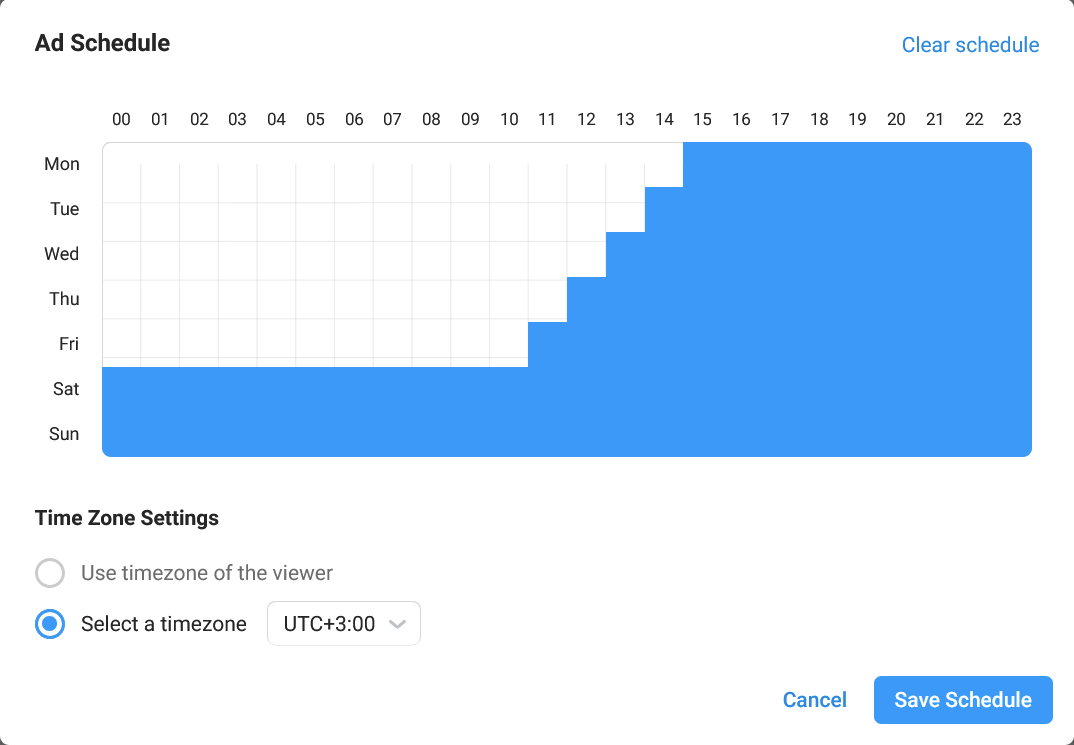Select the 12 hour column header
Viewport: 1074px width, 745px height.
pyautogui.click(x=586, y=120)
